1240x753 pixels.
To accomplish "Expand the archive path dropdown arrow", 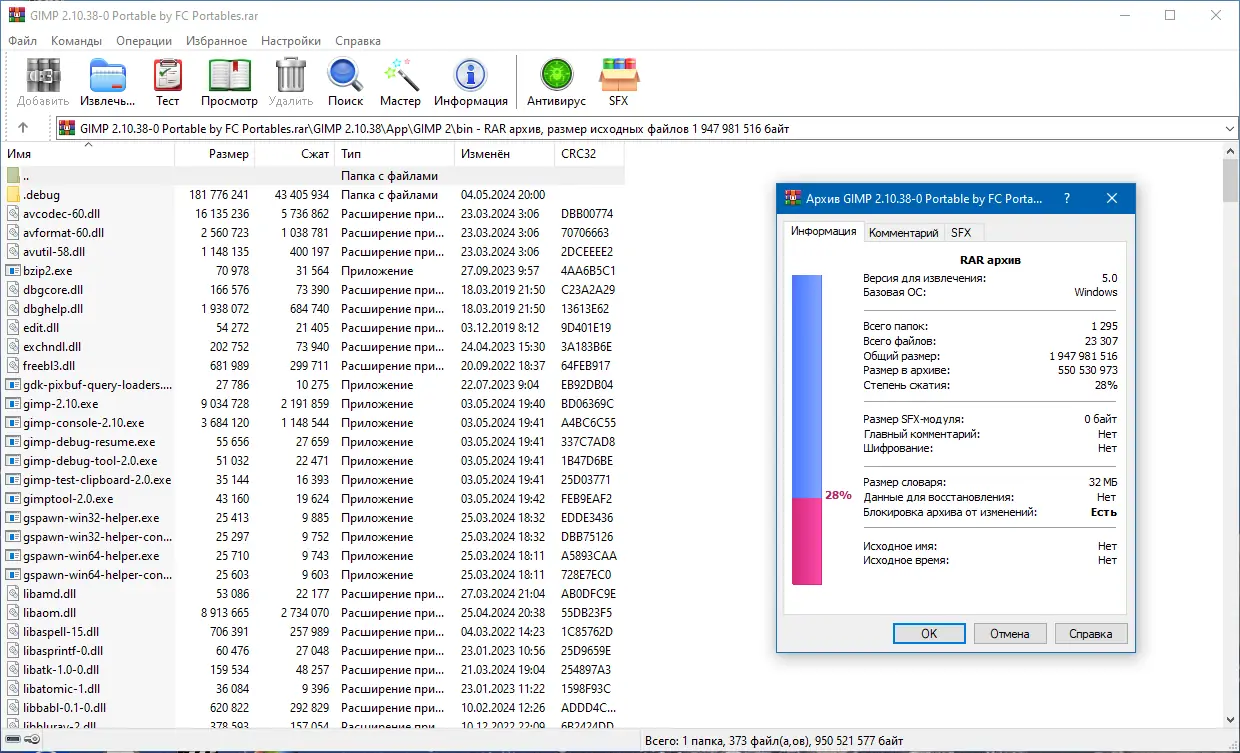I will pos(1229,128).
